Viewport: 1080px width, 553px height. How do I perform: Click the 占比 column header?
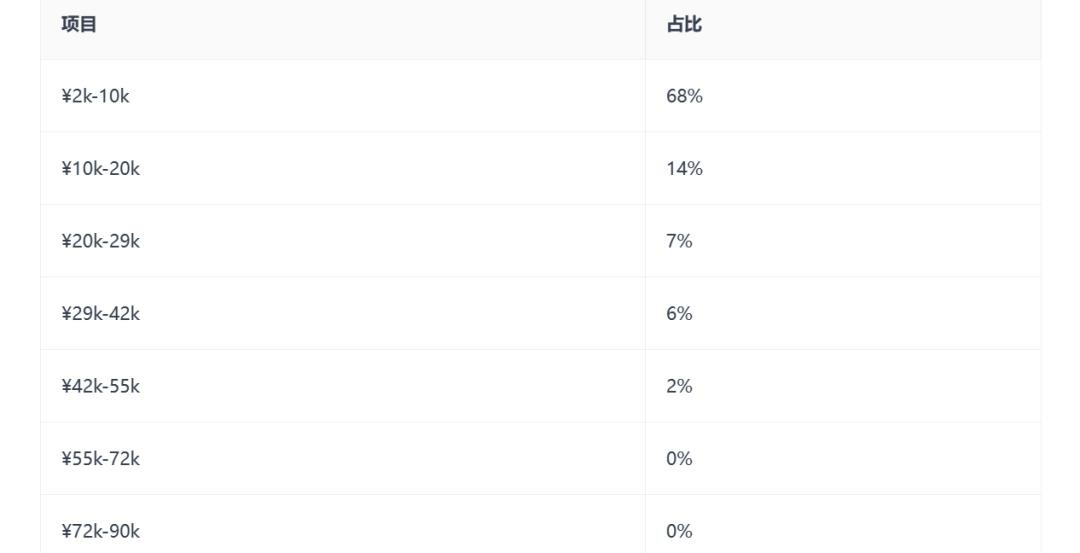[684, 25]
